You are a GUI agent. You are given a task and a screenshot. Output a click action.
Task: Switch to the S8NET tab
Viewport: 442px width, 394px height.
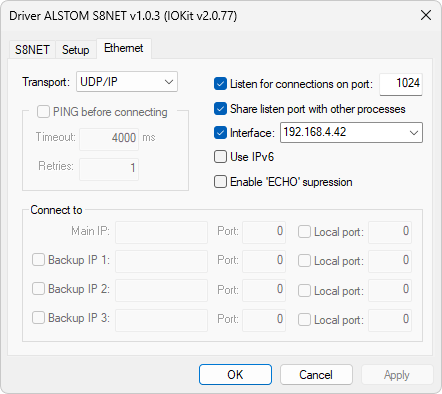32,50
